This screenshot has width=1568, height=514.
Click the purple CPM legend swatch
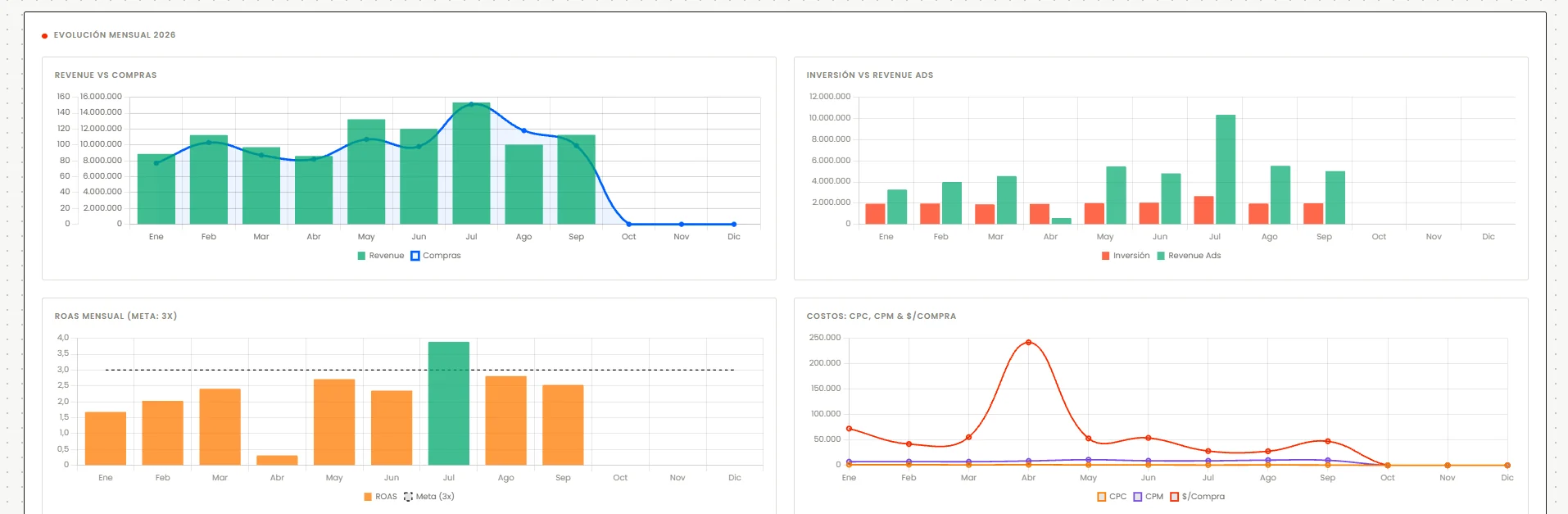click(1138, 497)
